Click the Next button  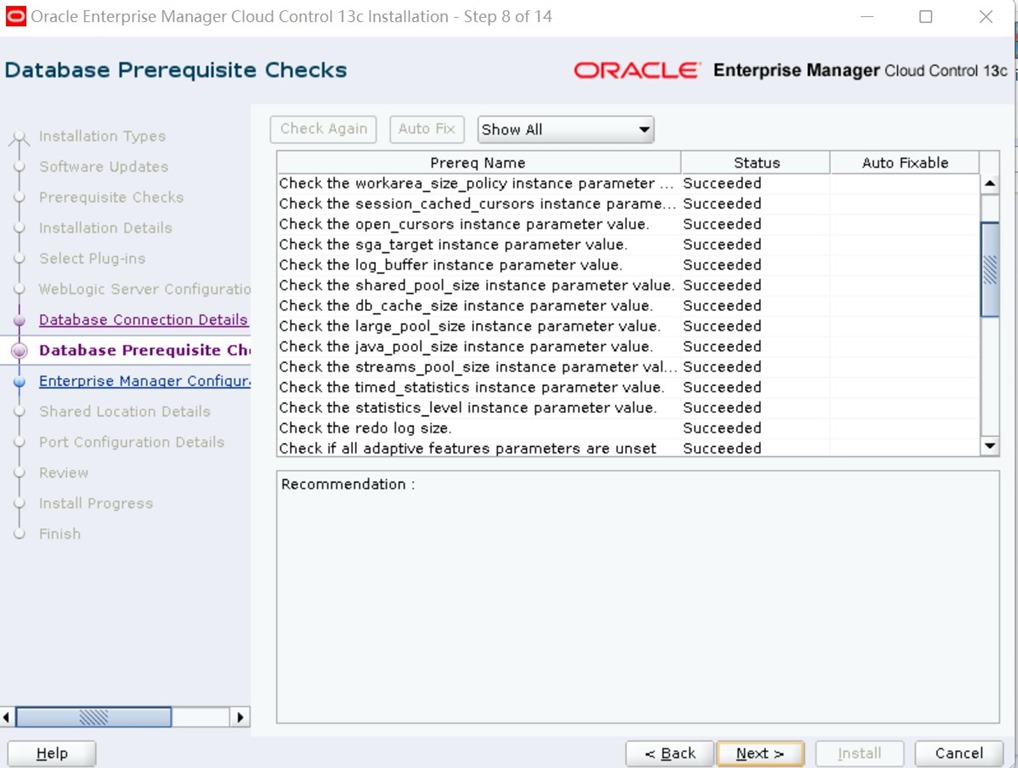click(760, 754)
